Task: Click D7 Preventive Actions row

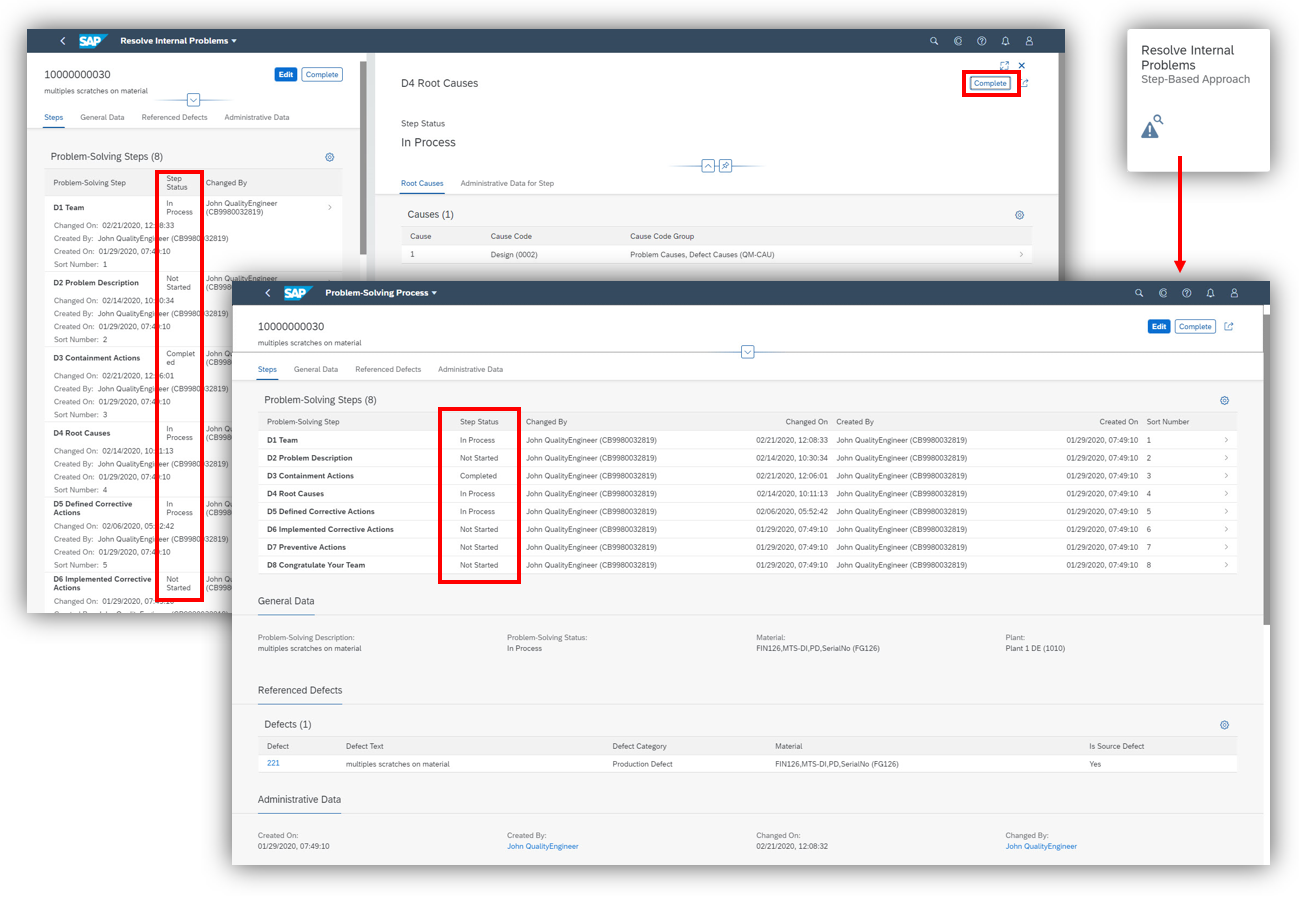Action: [747, 547]
